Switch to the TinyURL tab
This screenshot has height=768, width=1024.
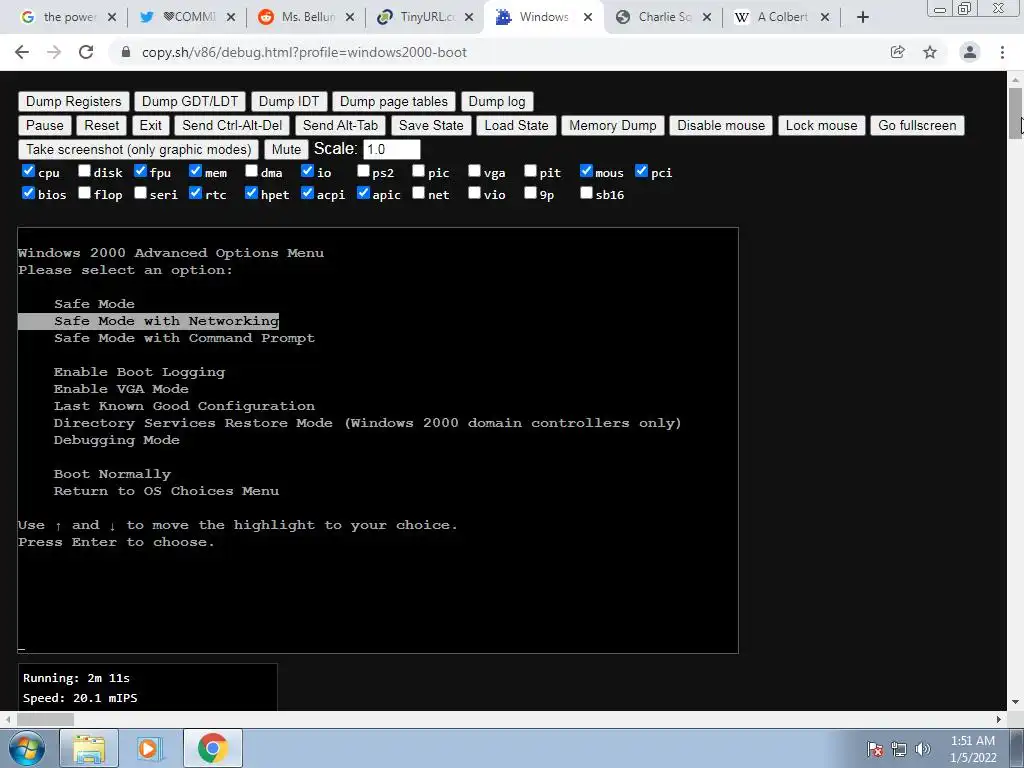(426, 17)
